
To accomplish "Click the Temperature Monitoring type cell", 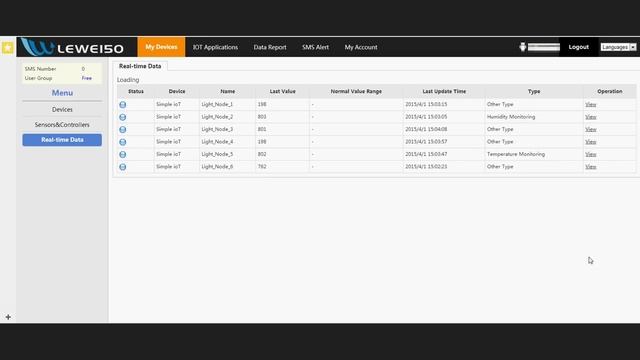I will pyautogui.click(x=516, y=154).
